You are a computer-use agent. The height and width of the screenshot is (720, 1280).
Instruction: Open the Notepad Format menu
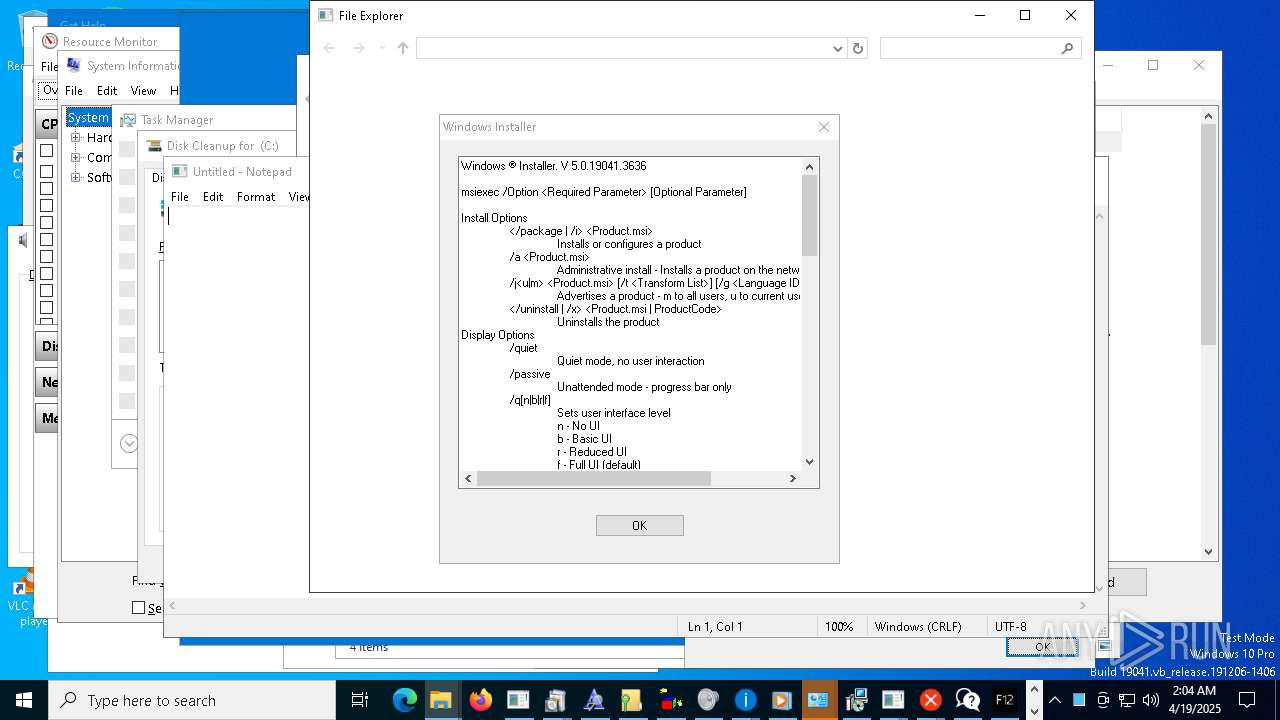(x=256, y=197)
